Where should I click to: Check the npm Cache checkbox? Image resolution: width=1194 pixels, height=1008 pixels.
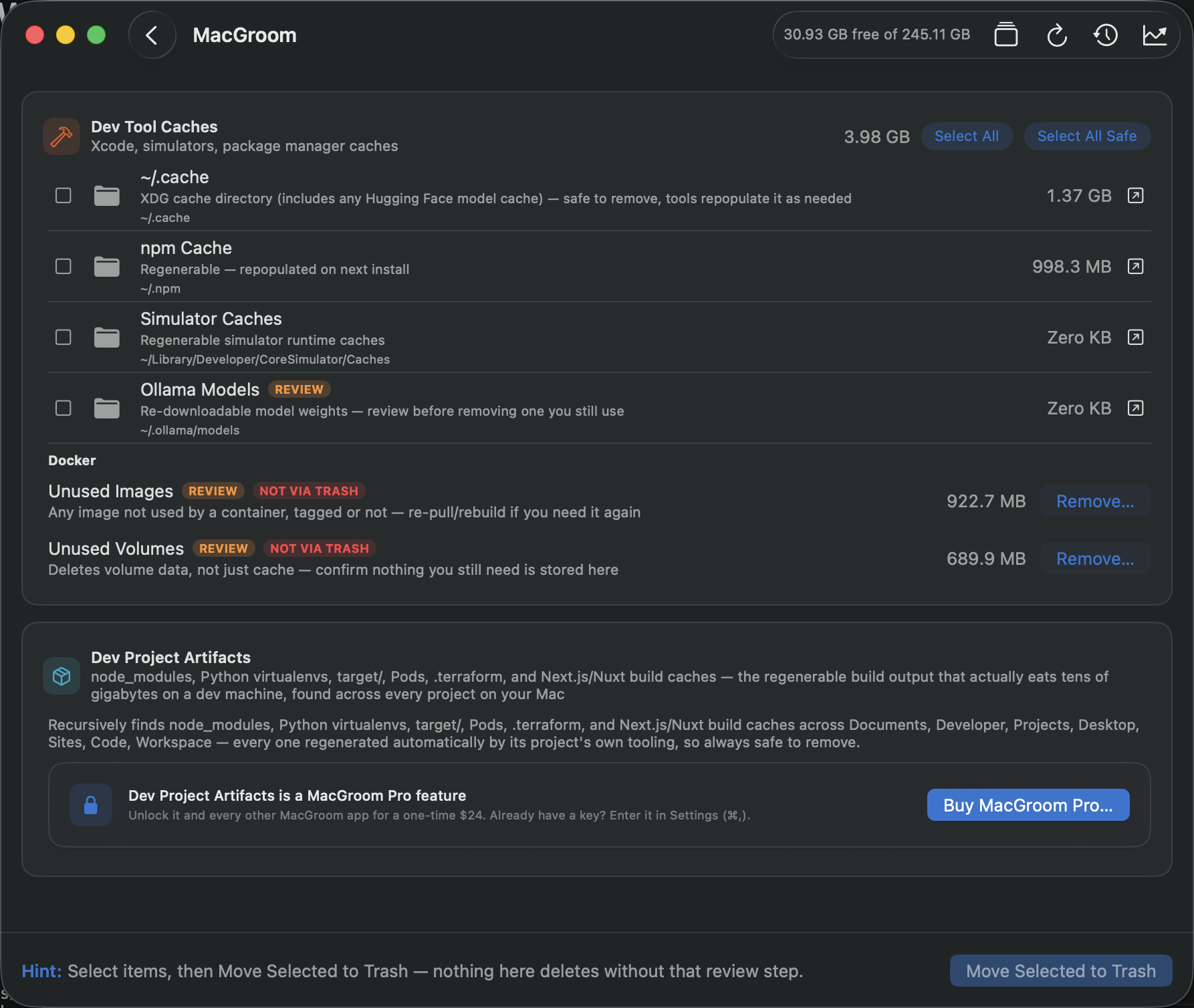pos(64,267)
